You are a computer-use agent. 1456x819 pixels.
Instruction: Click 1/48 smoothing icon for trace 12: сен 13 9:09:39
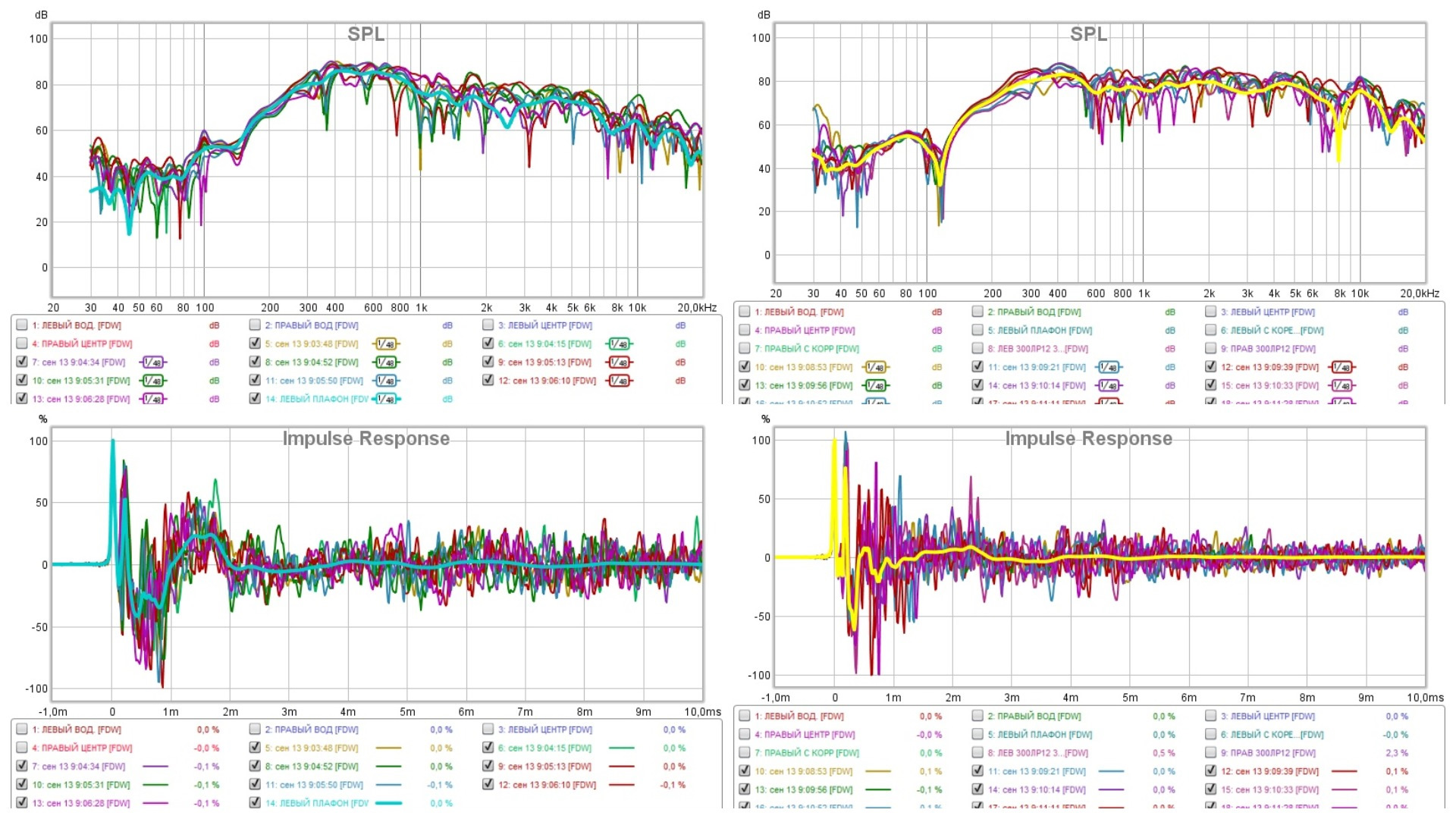pyautogui.click(x=1341, y=367)
